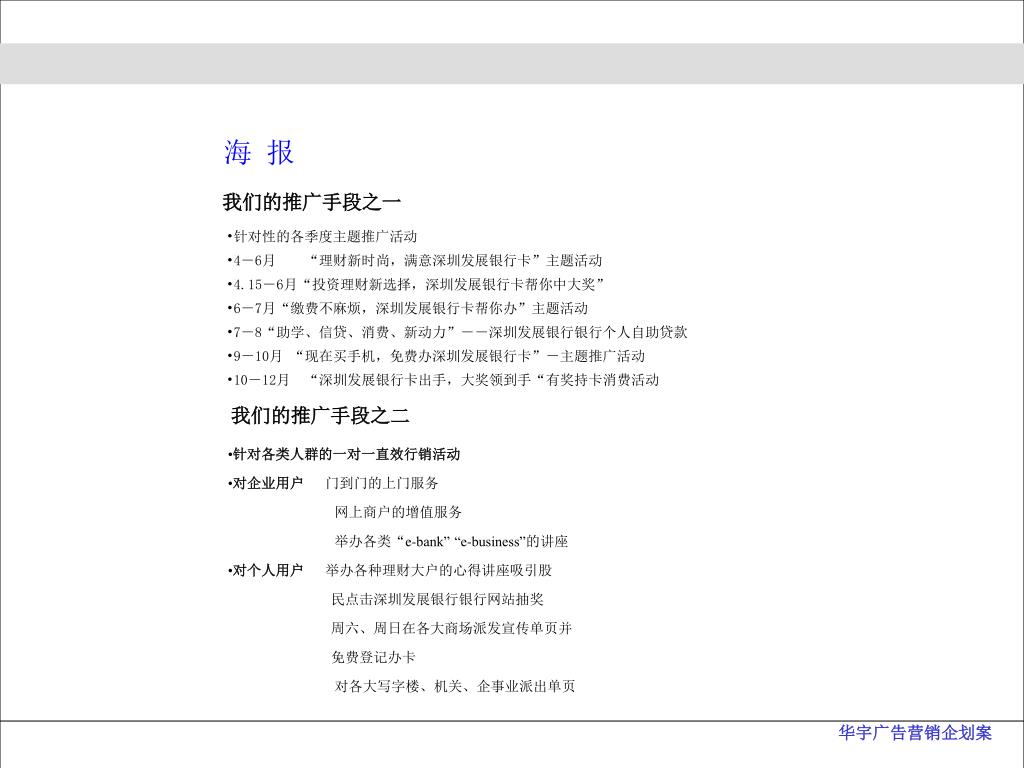Image resolution: width=1024 pixels, height=768 pixels.
Task: Select line 民点击深圳发展银行银行网站抽奖
Action: click(x=438, y=599)
